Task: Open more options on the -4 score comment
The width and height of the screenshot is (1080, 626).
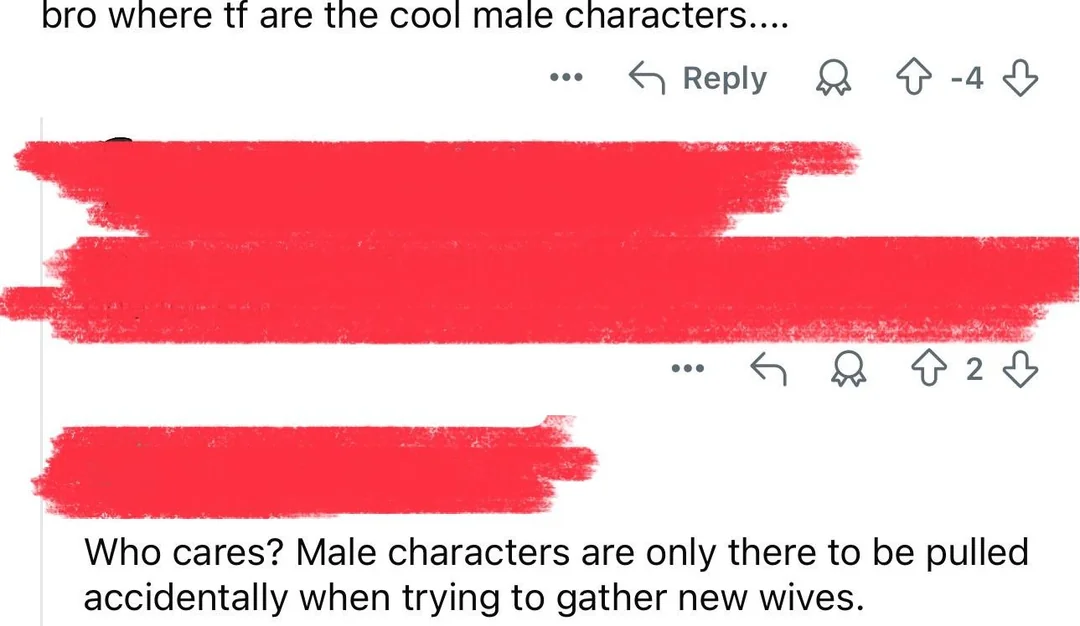Action: [566, 78]
